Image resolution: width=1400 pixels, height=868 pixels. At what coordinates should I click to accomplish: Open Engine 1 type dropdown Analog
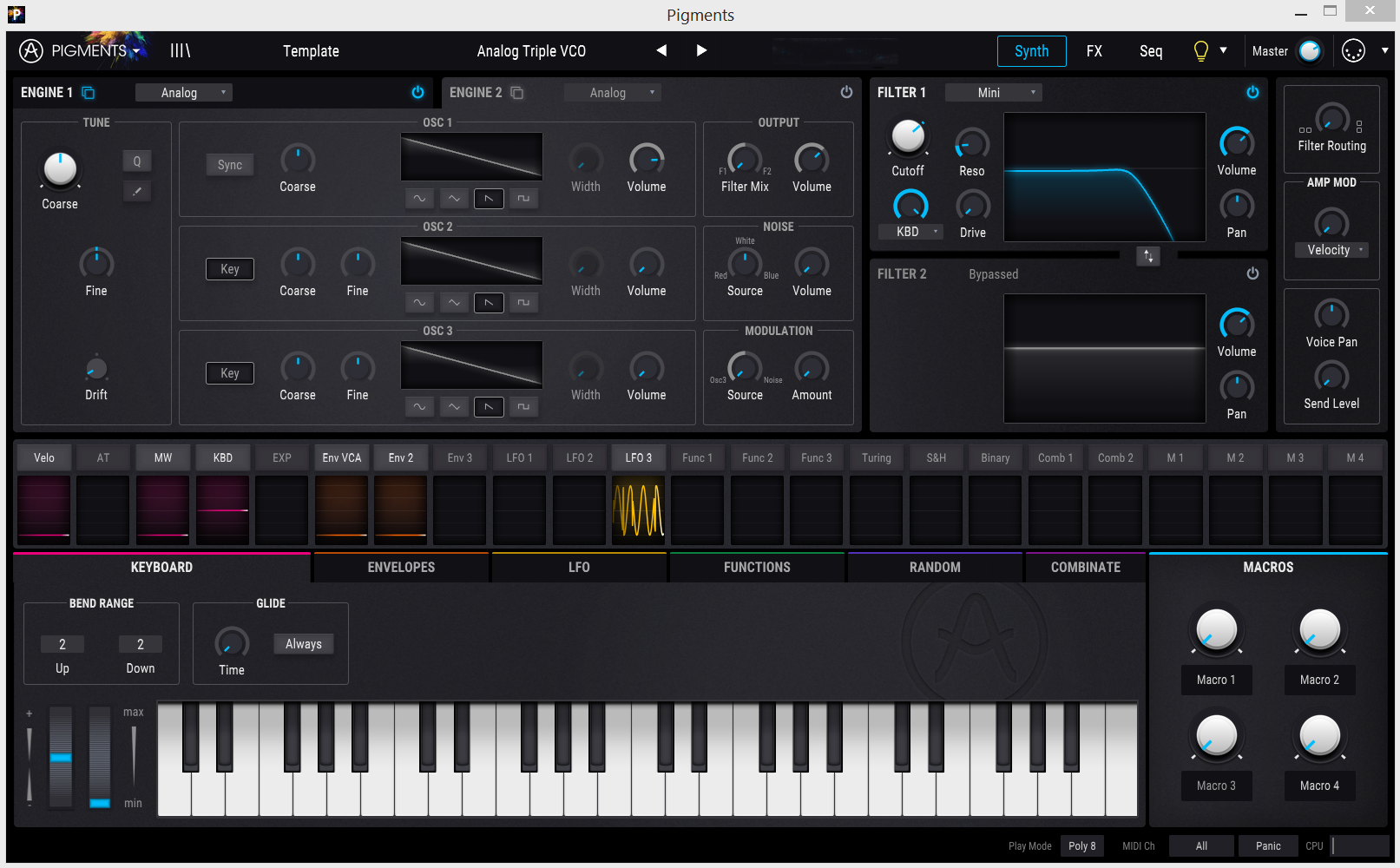pyautogui.click(x=184, y=93)
